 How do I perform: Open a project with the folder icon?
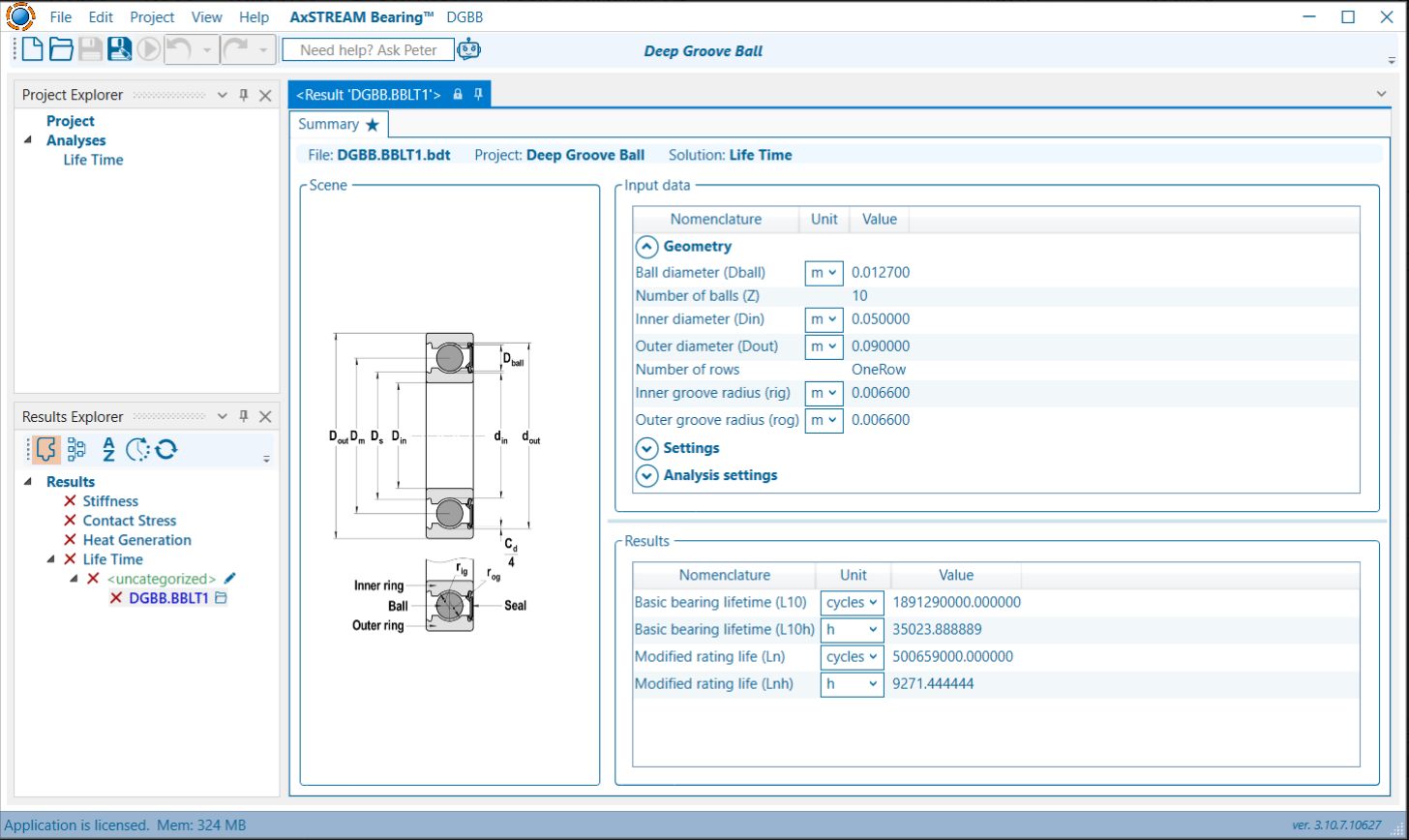[62, 49]
